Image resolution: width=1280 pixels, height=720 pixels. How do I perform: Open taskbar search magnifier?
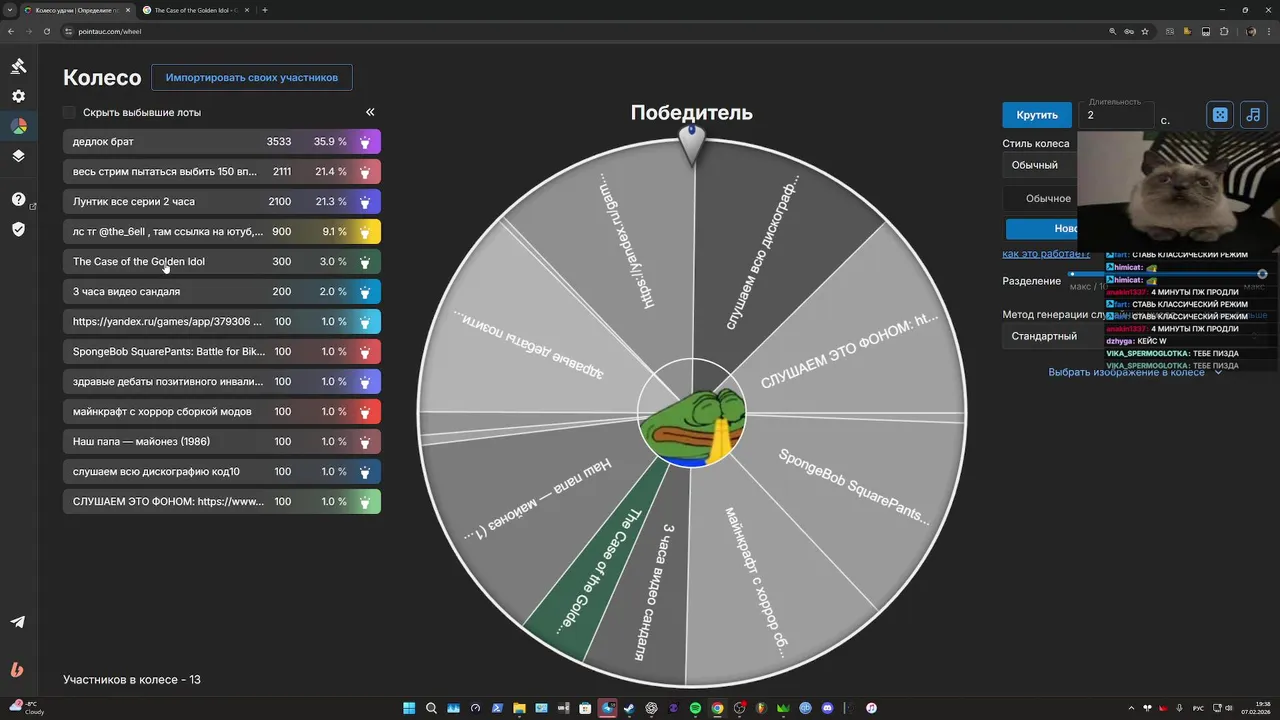click(x=431, y=708)
